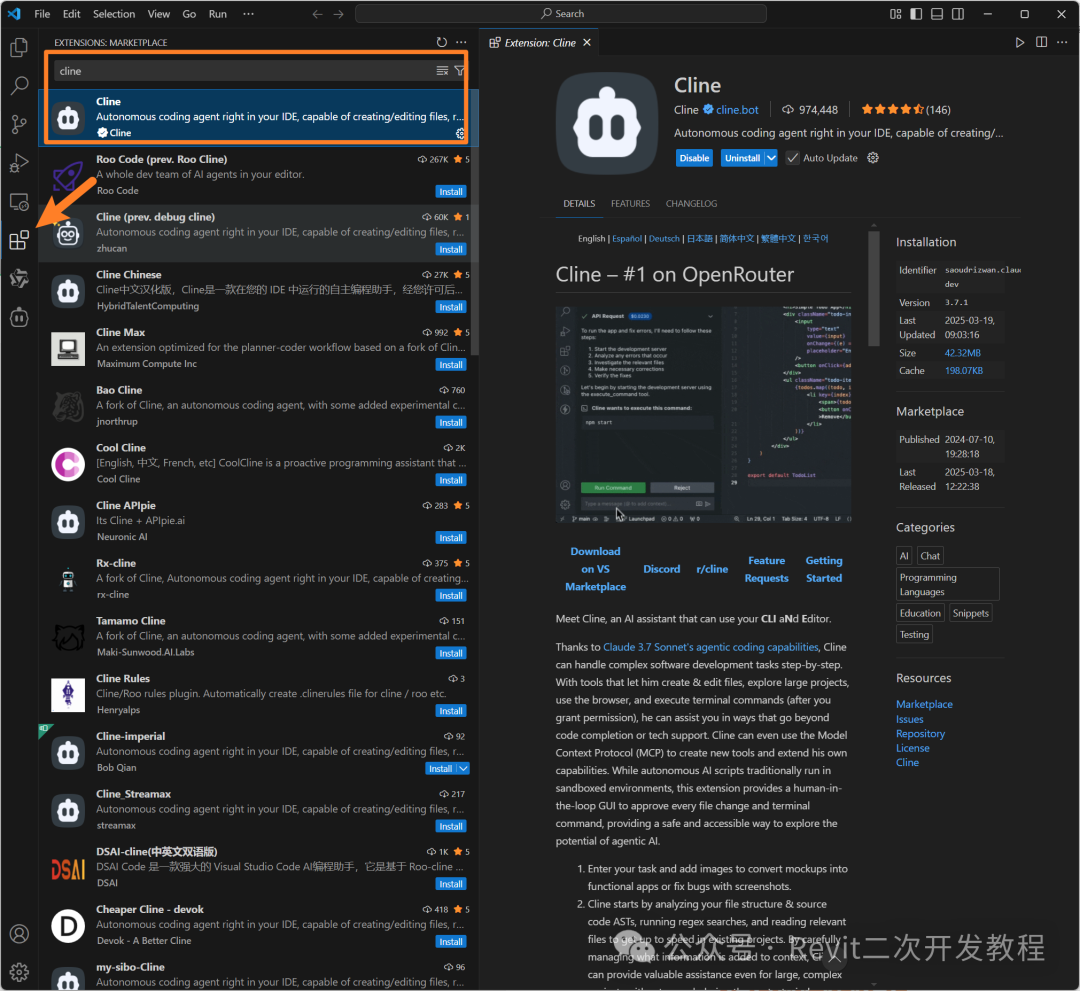
Task: Install the Bao Cline extension
Action: tap(451, 423)
